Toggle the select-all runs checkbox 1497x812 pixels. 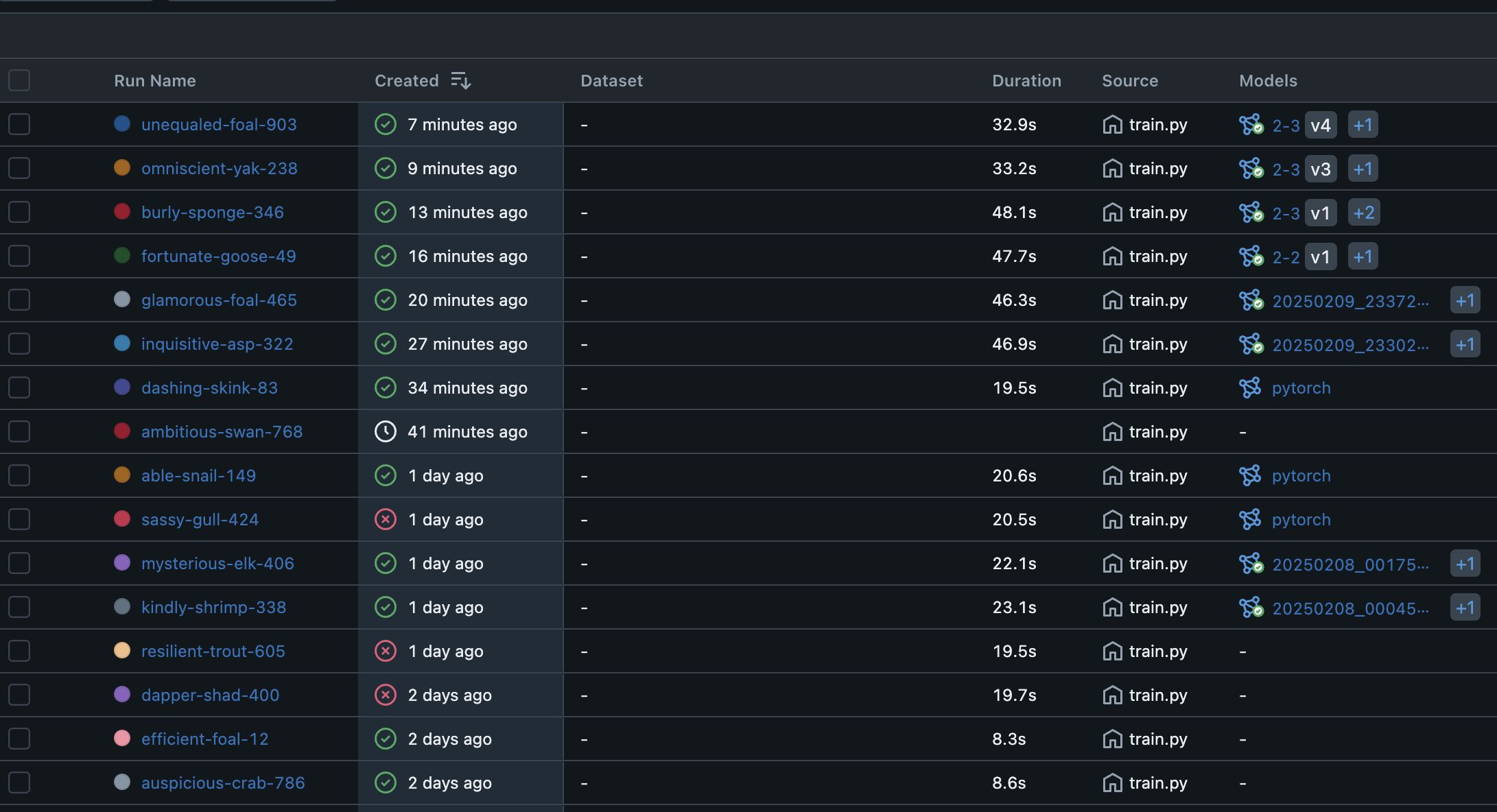(x=19, y=81)
